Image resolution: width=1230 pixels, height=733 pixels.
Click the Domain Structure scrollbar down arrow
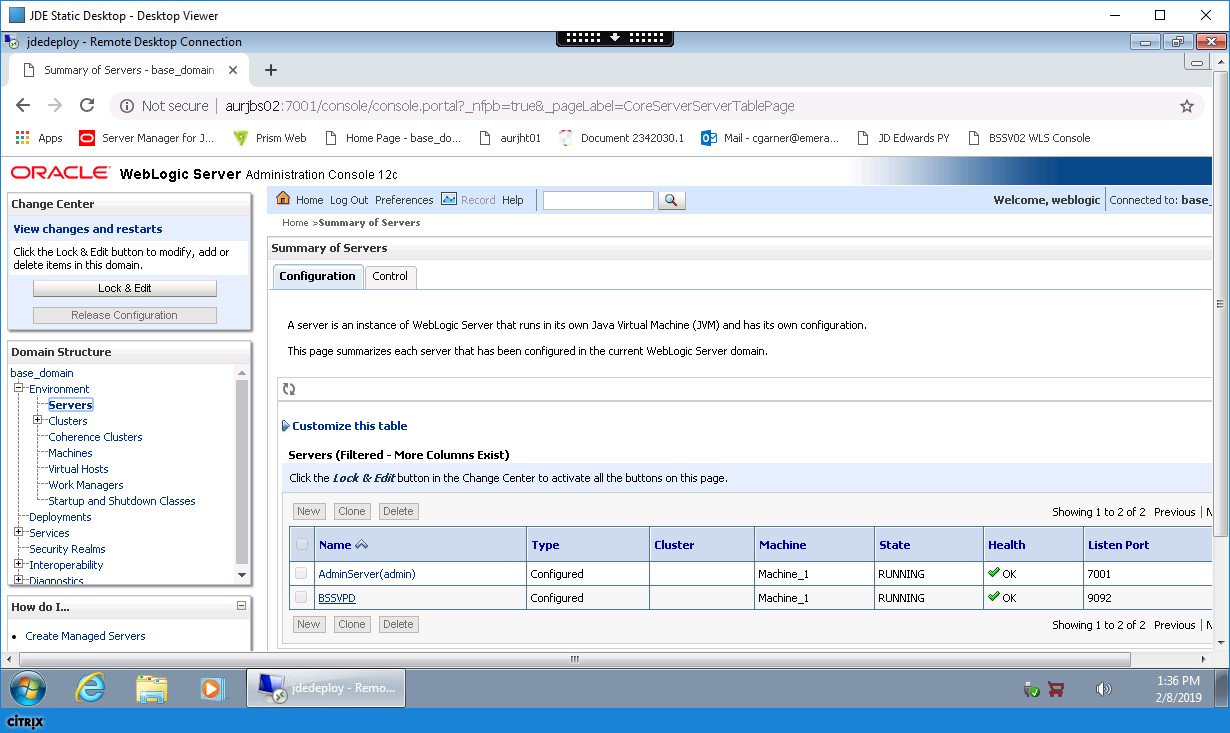(x=242, y=575)
